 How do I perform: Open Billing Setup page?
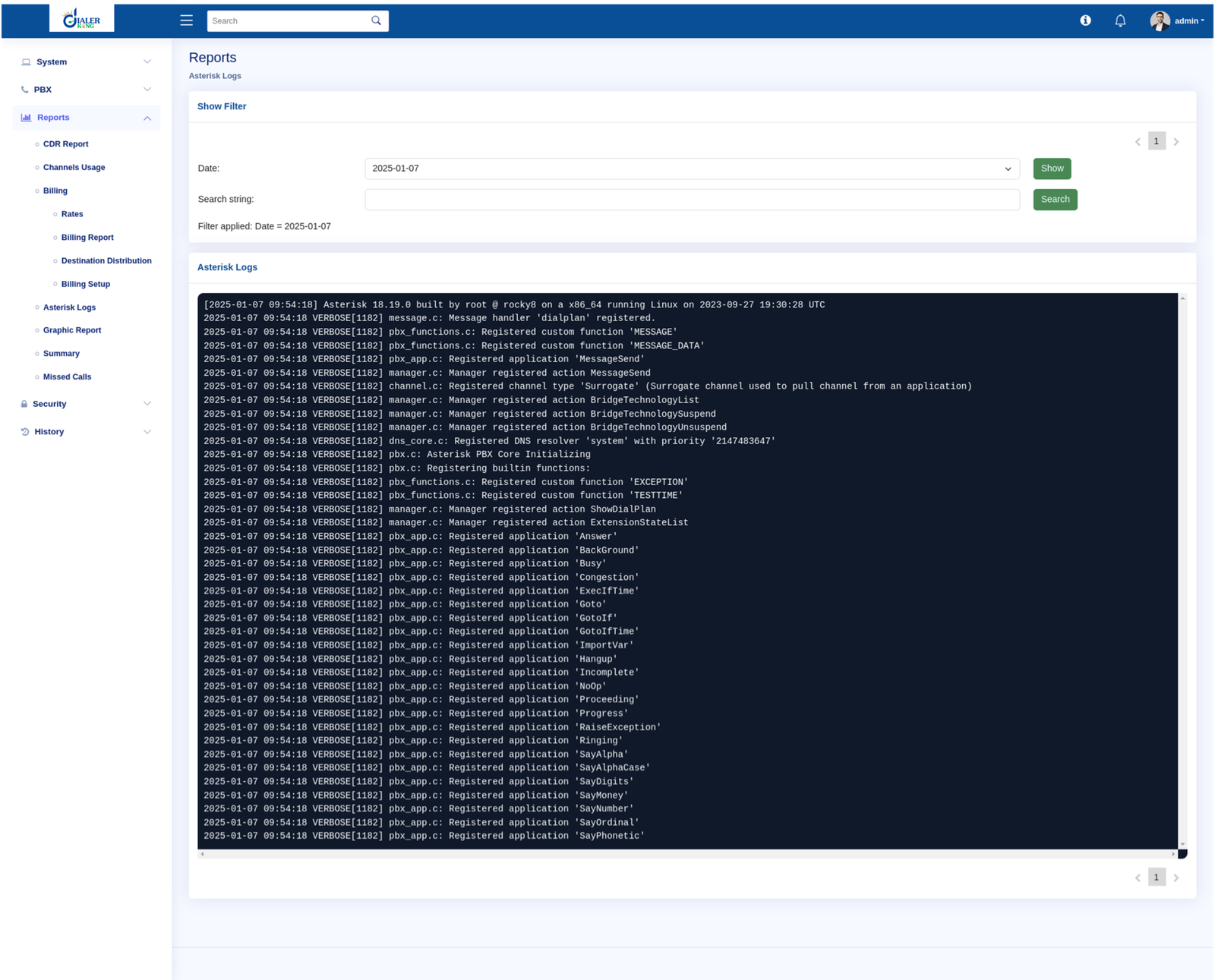tap(86, 284)
